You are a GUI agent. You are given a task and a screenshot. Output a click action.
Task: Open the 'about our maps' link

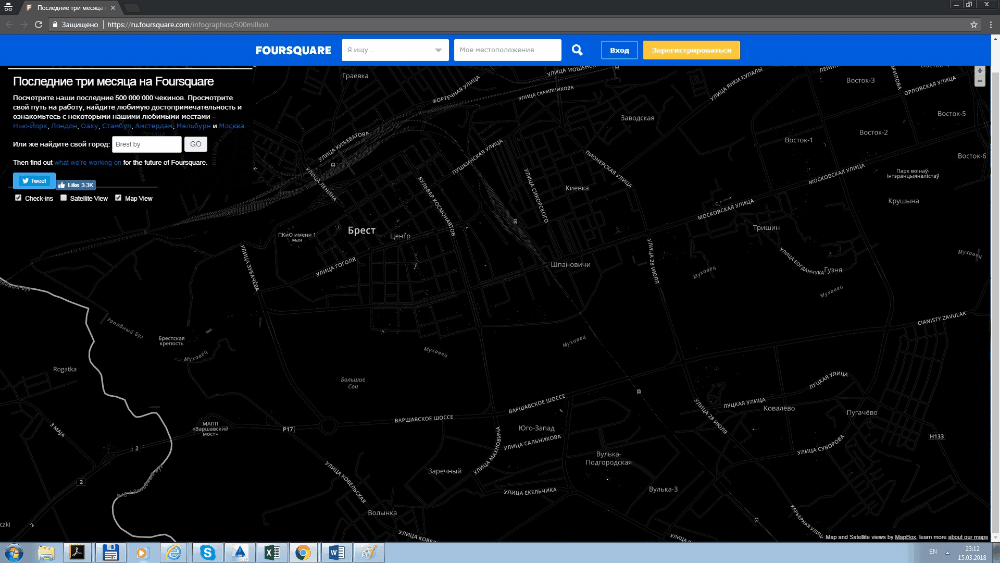(968, 537)
